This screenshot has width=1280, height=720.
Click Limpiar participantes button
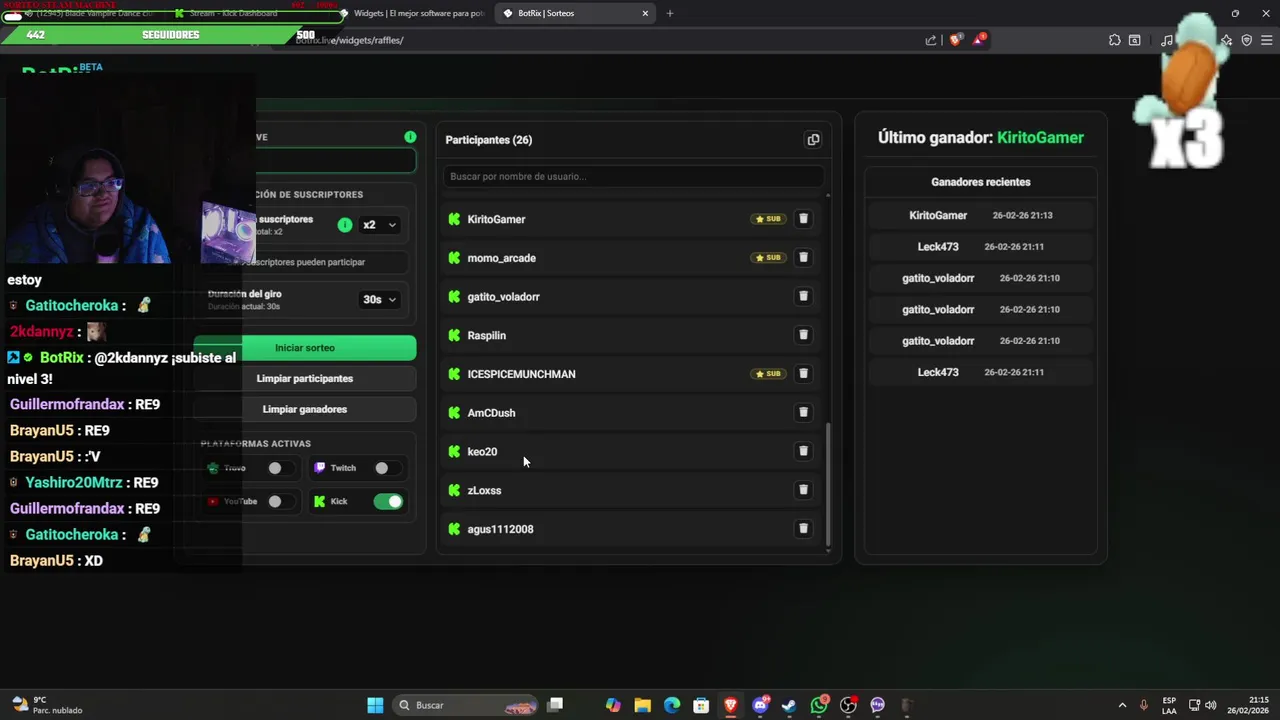coord(305,379)
